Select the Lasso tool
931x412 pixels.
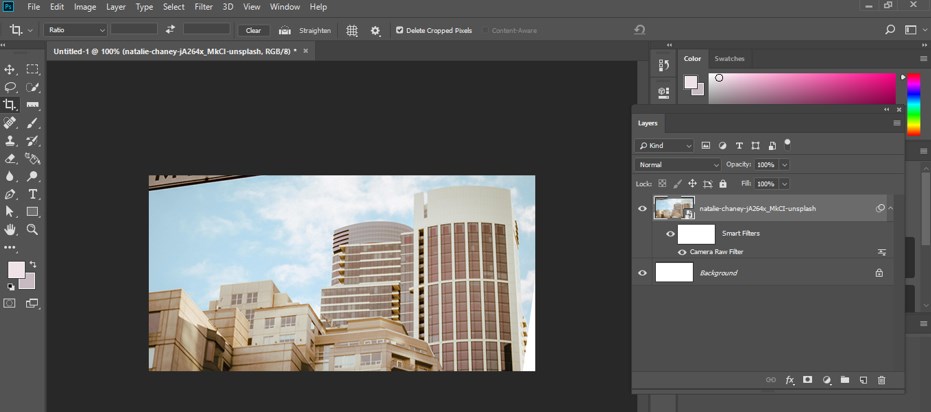(10, 87)
